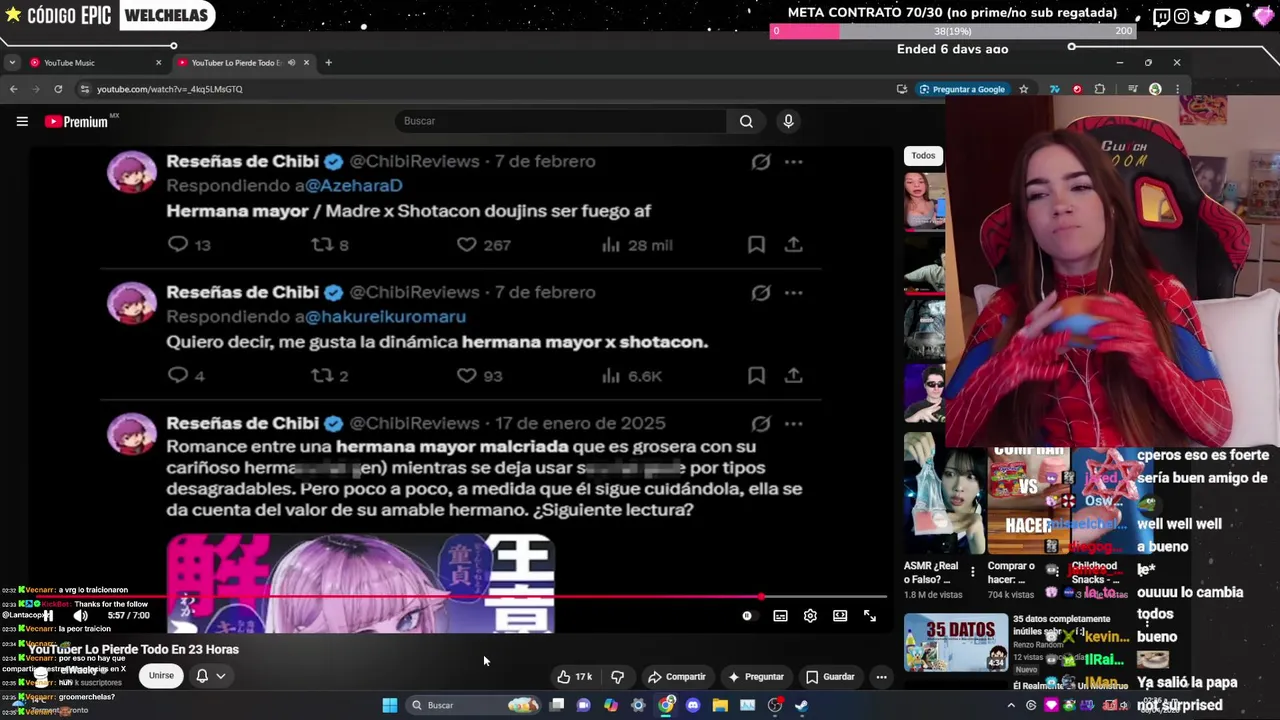Click the YouTube icon in stream overlay
The height and width of the screenshot is (720, 1280).
tap(1228, 17)
